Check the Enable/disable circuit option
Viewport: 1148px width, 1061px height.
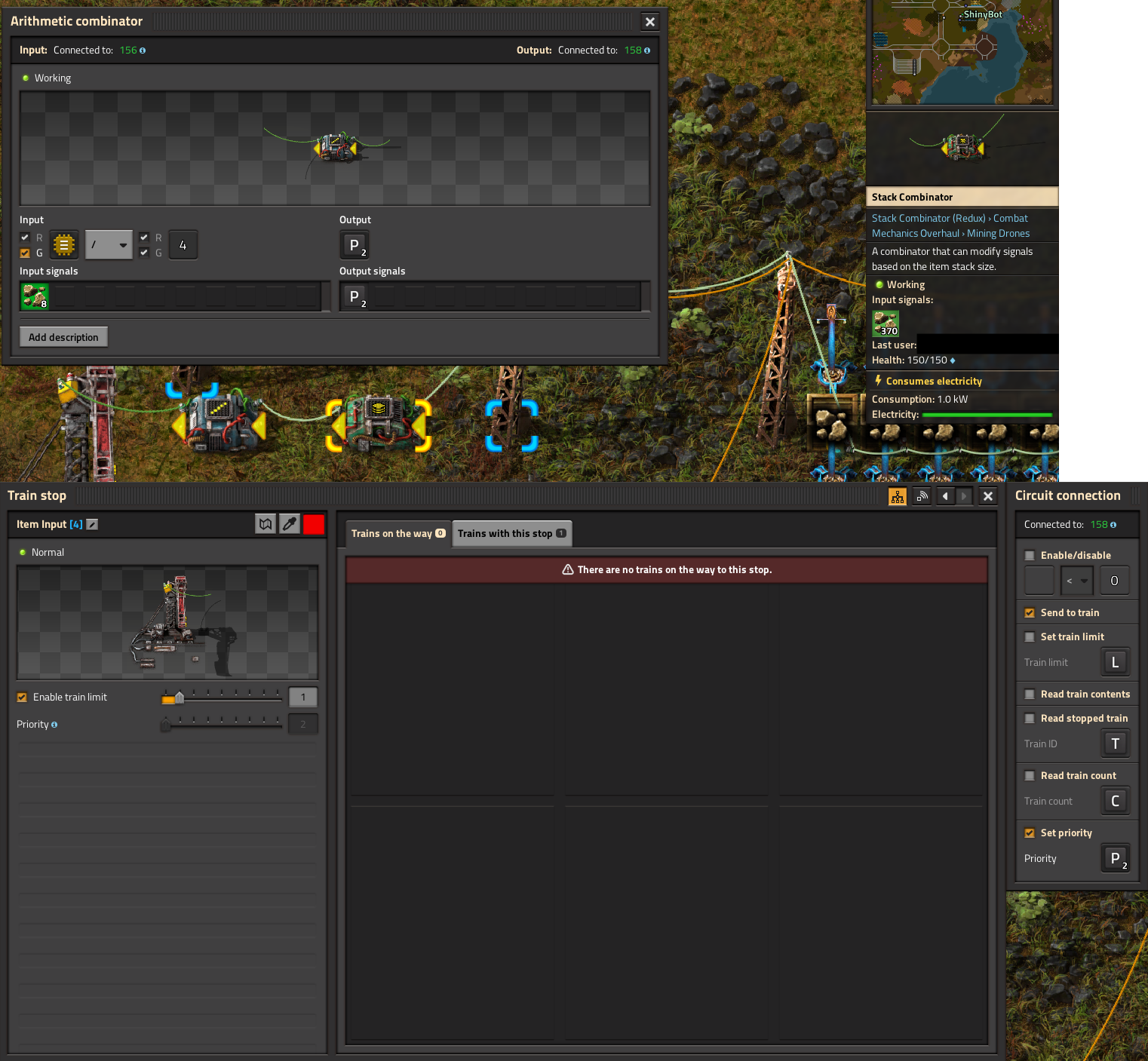click(x=1030, y=556)
